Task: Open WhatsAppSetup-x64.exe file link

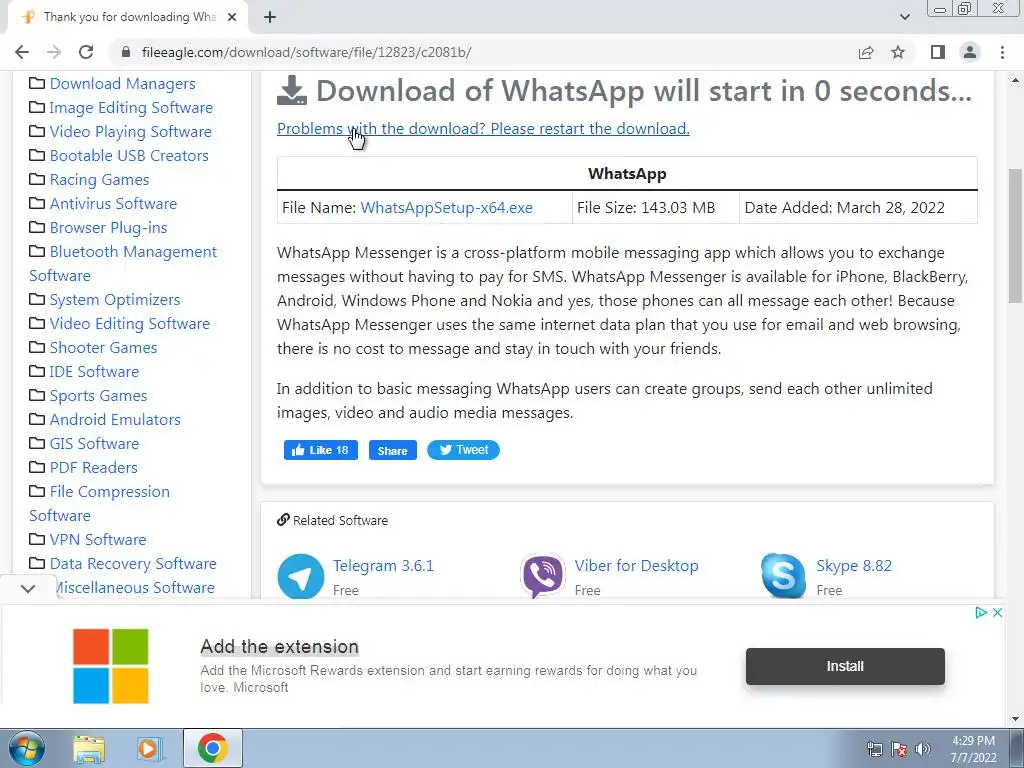Action: 447,208
